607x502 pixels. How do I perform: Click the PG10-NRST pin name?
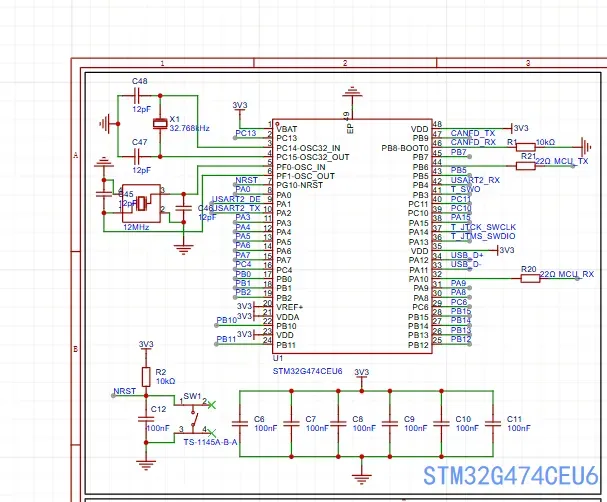(x=299, y=185)
